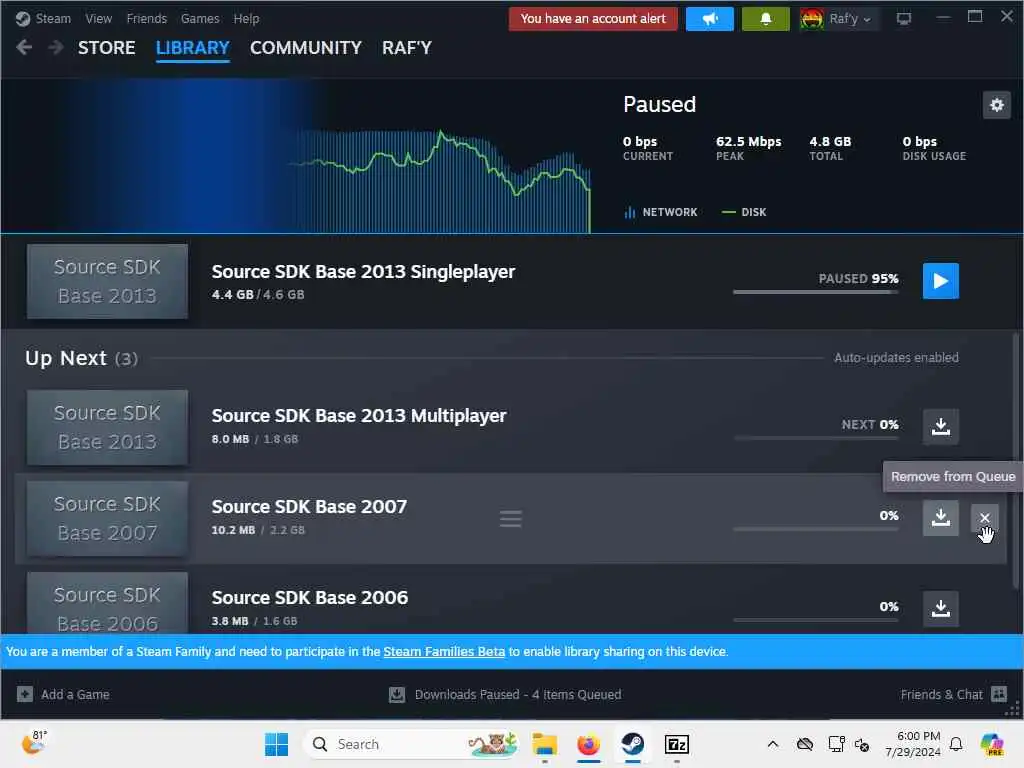Viewport: 1024px width, 768px height.
Task: Open Downloads Paused status
Action: click(x=505, y=694)
